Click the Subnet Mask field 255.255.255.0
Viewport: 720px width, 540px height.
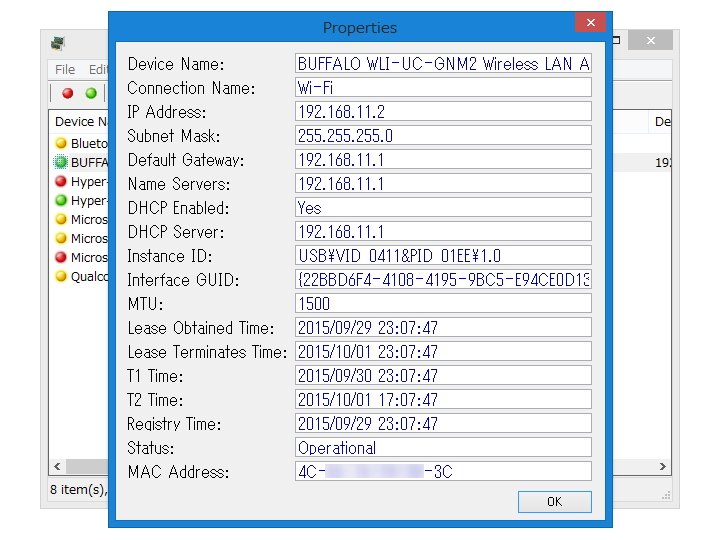443,135
